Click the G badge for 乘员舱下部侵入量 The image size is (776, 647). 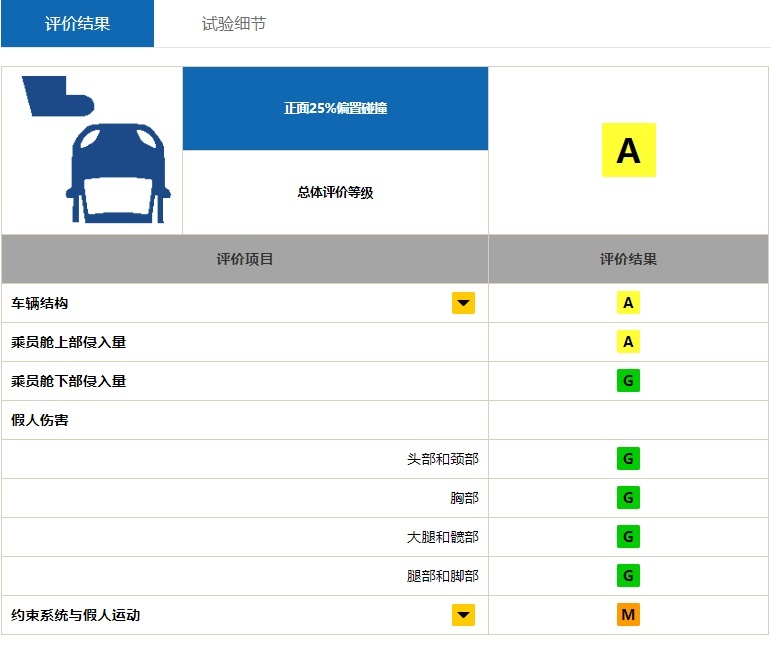tap(628, 381)
